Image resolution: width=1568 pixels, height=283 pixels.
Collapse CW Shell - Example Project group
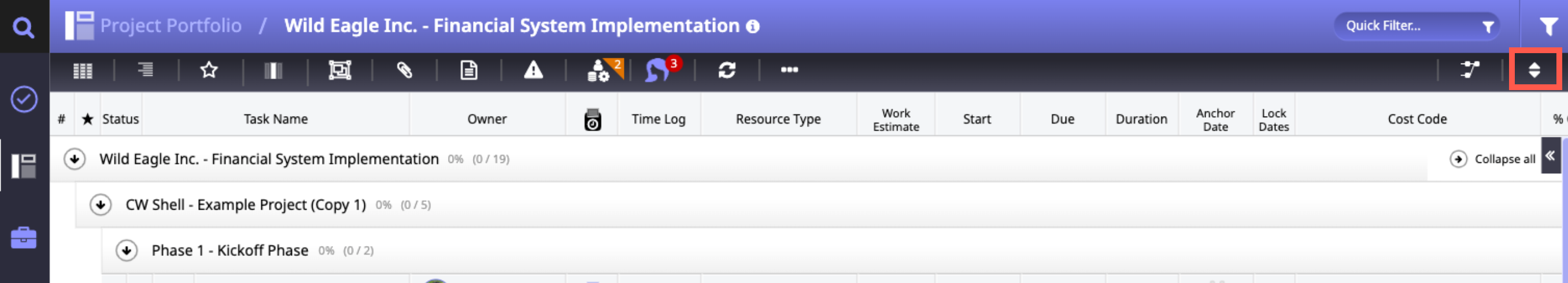point(101,205)
